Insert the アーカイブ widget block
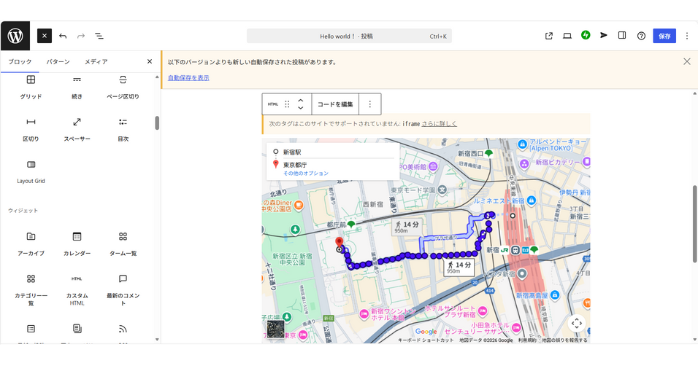Image resolution: width=698 pixels, height=365 pixels. (x=31, y=244)
